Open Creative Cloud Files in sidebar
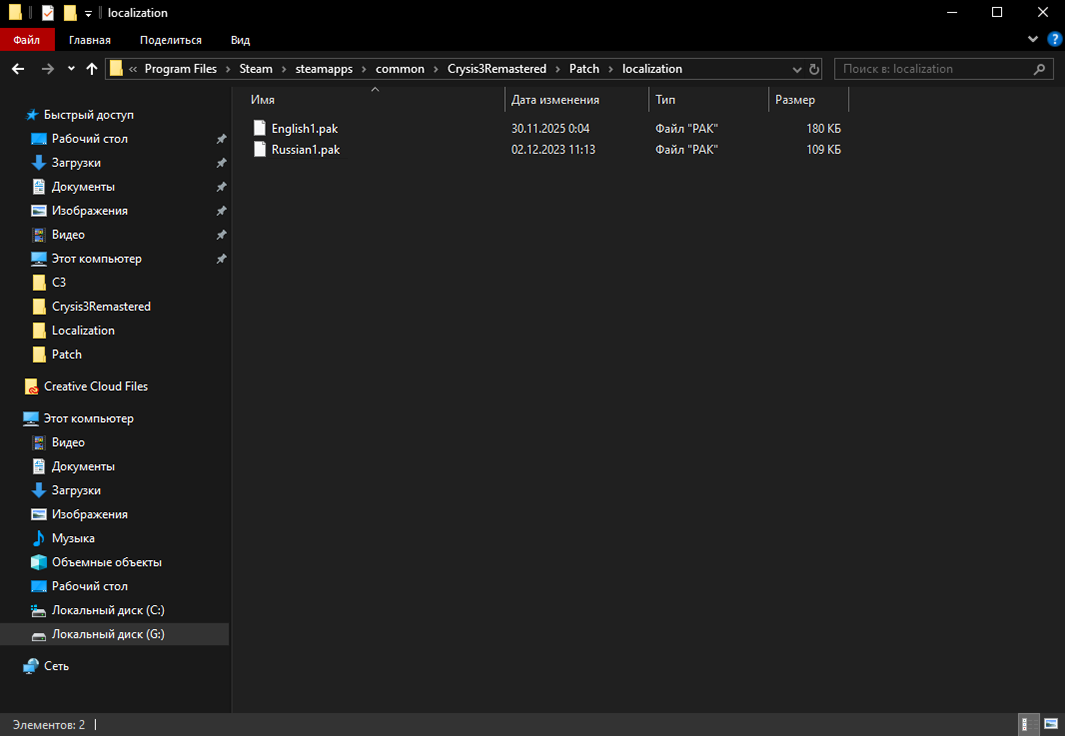This screenshot has width=1065, height=736. coord(96,386)
